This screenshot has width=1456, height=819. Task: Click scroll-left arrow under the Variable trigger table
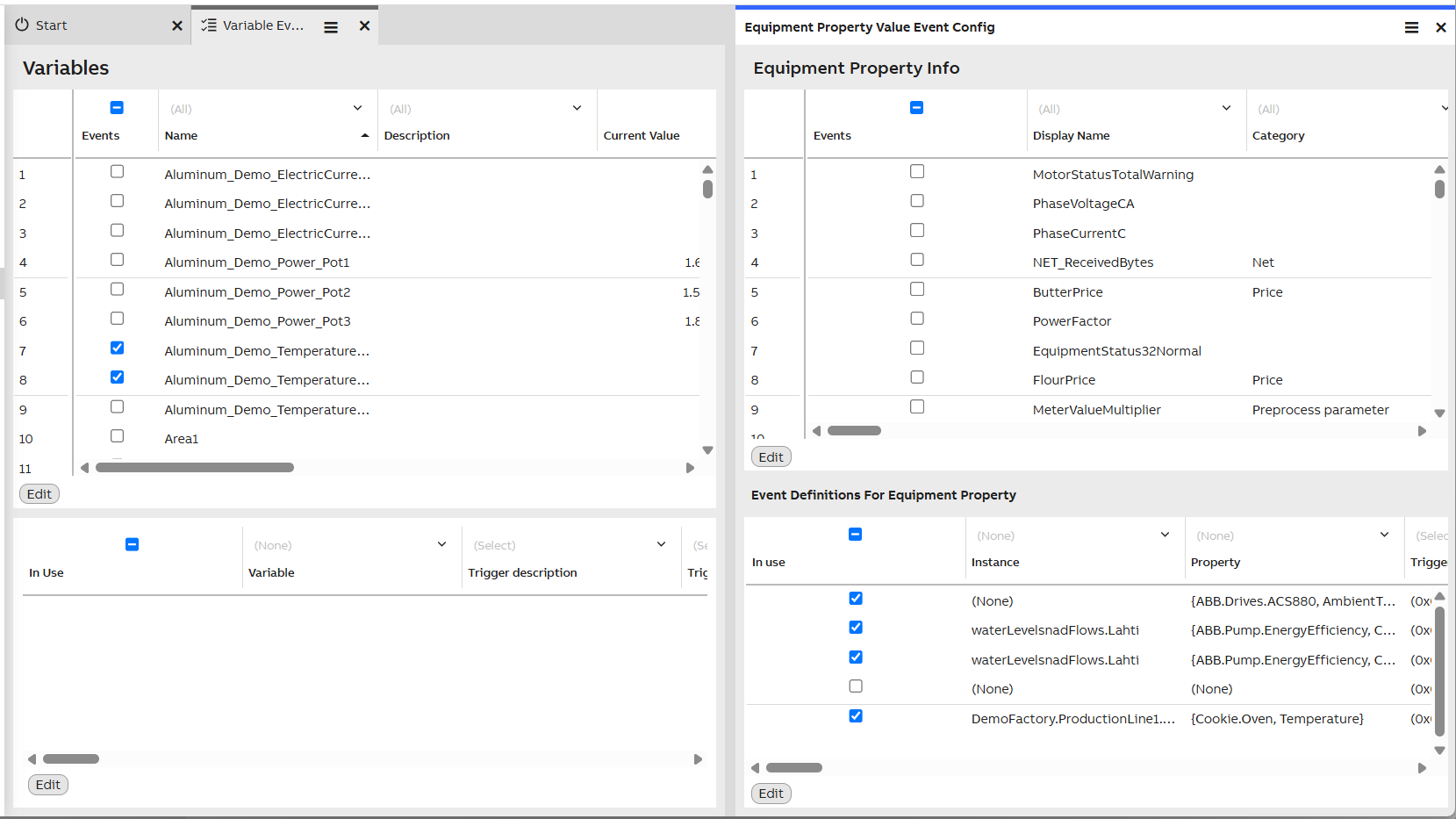click(32, 759)
